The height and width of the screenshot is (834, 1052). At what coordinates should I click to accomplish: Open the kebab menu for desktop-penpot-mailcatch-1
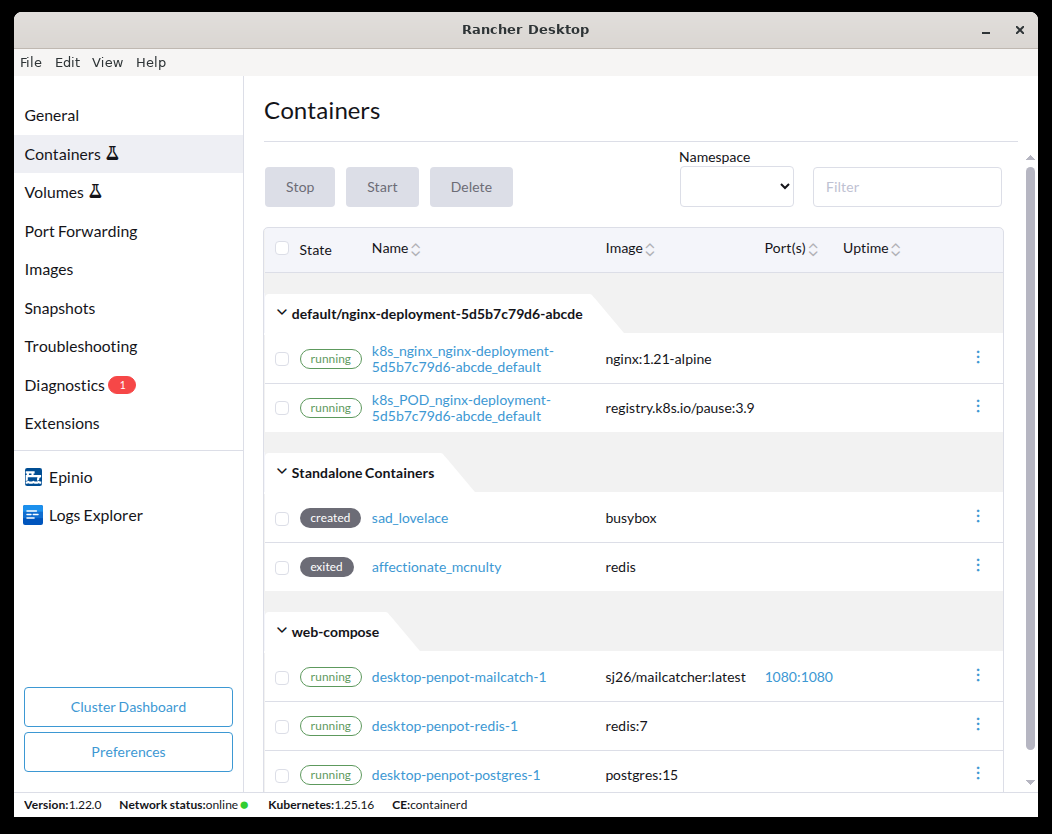978,674
